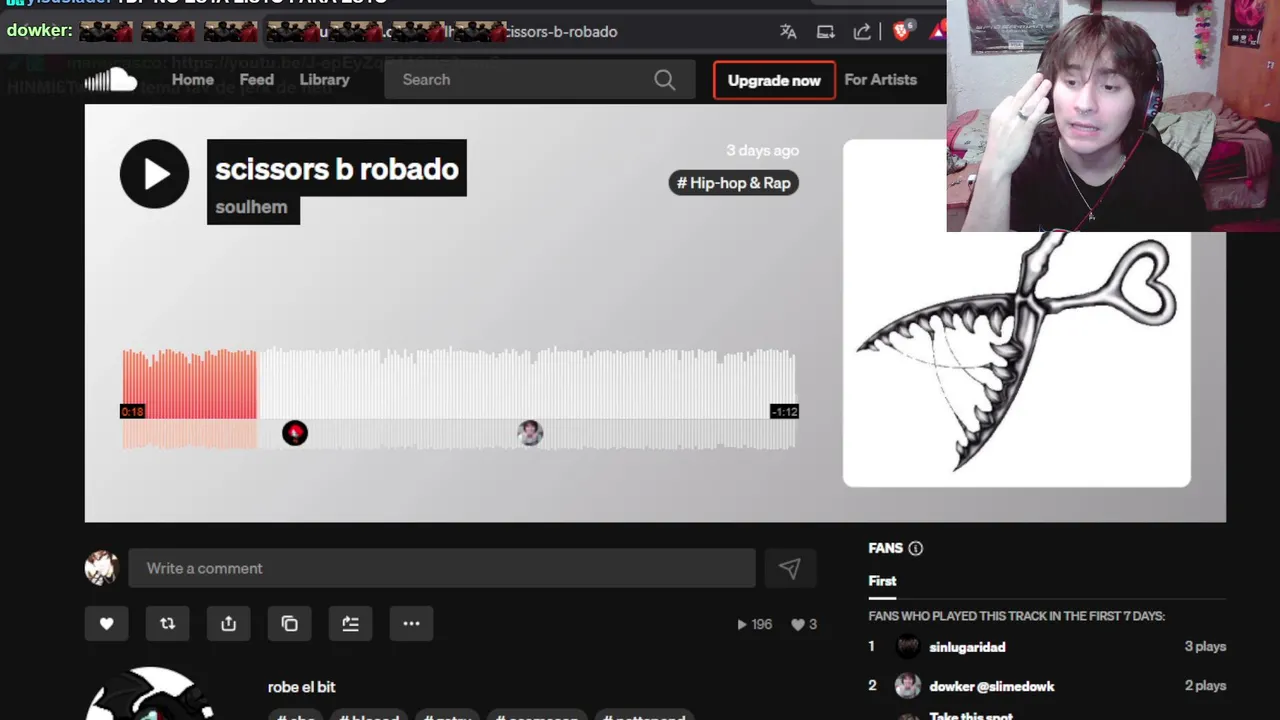This screenshot has width=1280, height=720.
Task: Click the 3 plays text for sinlugaridad
Action: pos(1205,647)
